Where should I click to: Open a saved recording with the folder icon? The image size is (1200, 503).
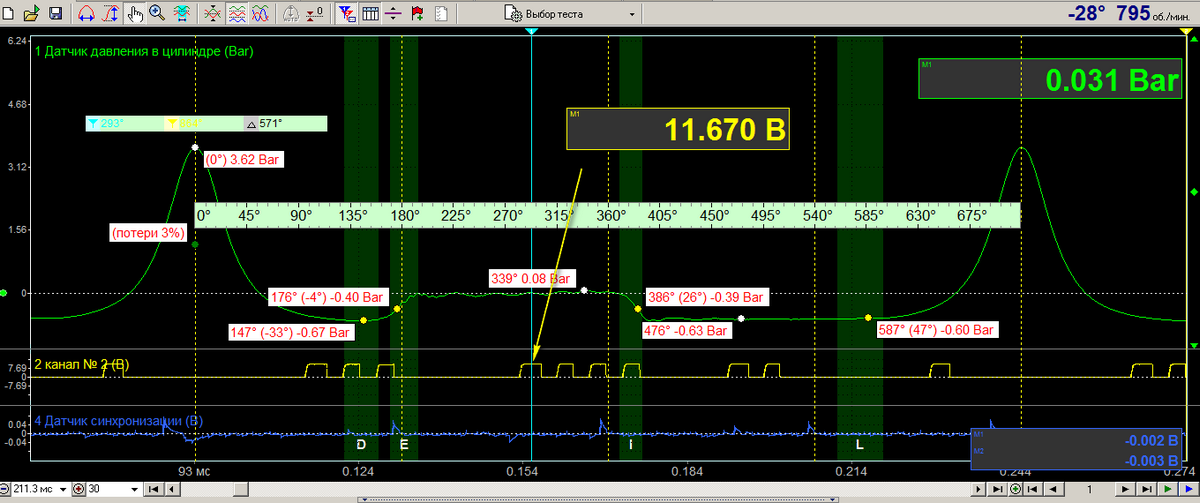coord(32,14)
